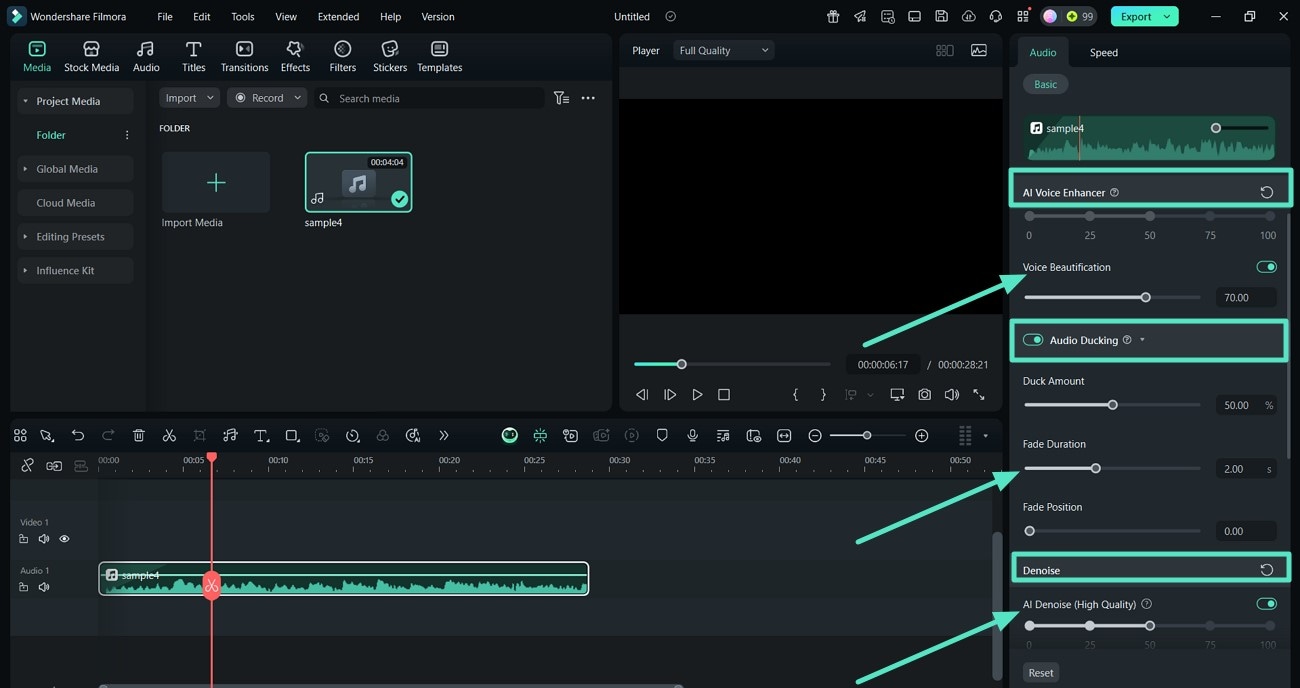Click the timeline delete trash icon
This screenshot has height=688, width=1300.
pos(139,436)
